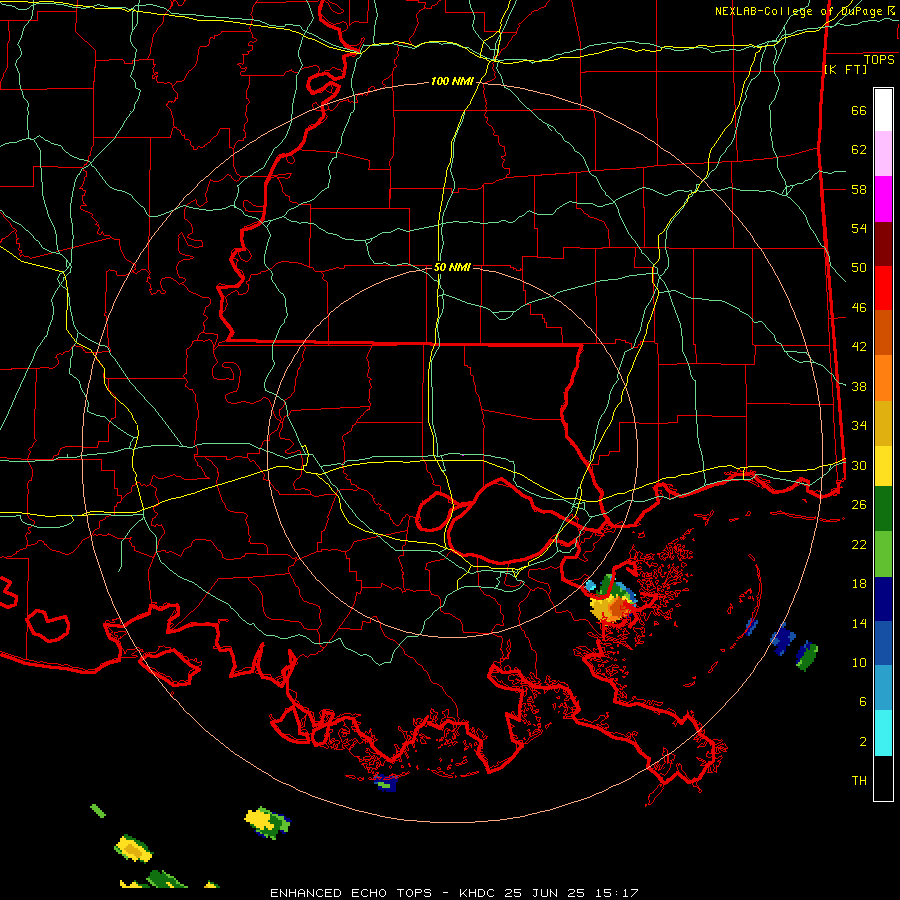Click the ENHANCED ECHO TOPS KHDC caption

point(453,893)
